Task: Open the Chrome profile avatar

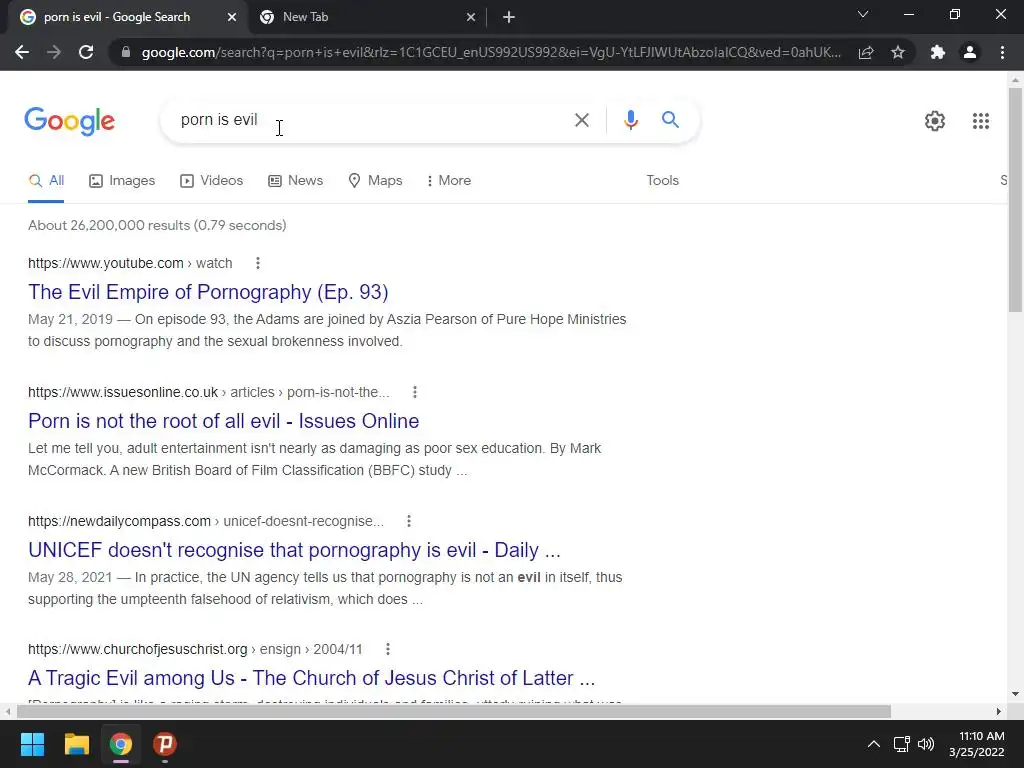Action: pos(970,52)
